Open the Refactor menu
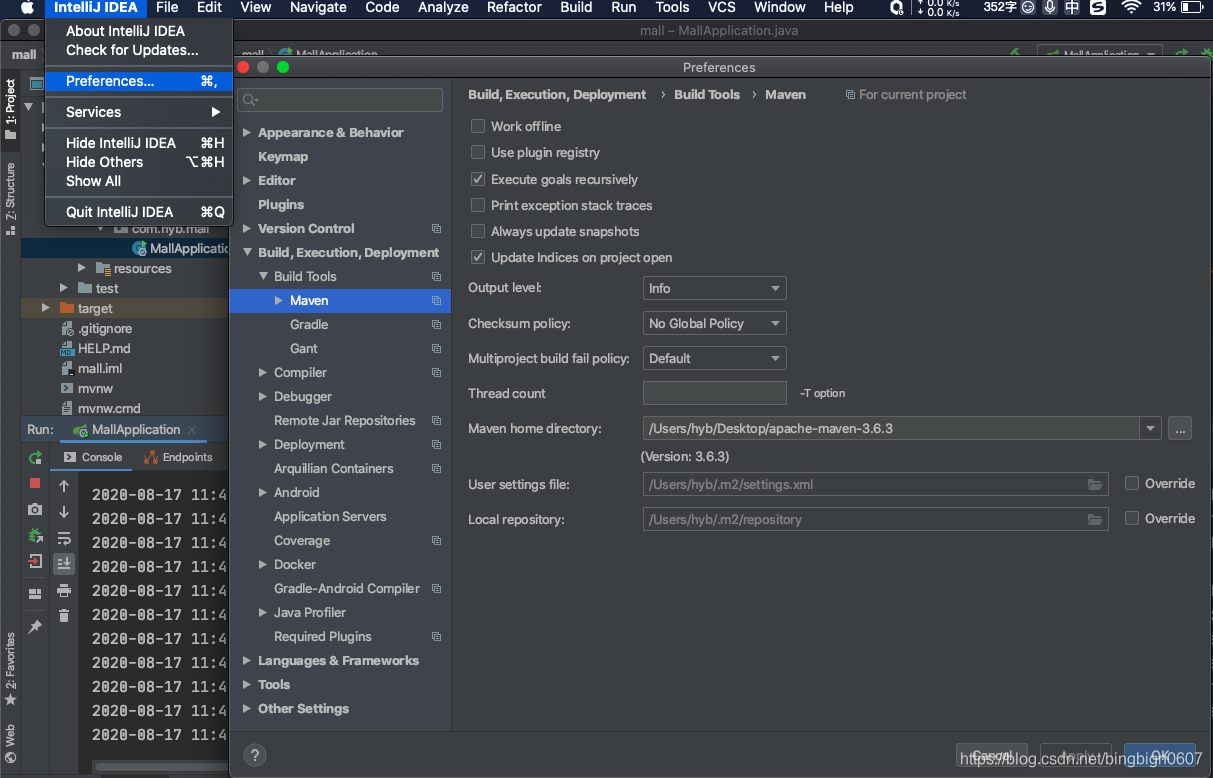 (514, 8)
